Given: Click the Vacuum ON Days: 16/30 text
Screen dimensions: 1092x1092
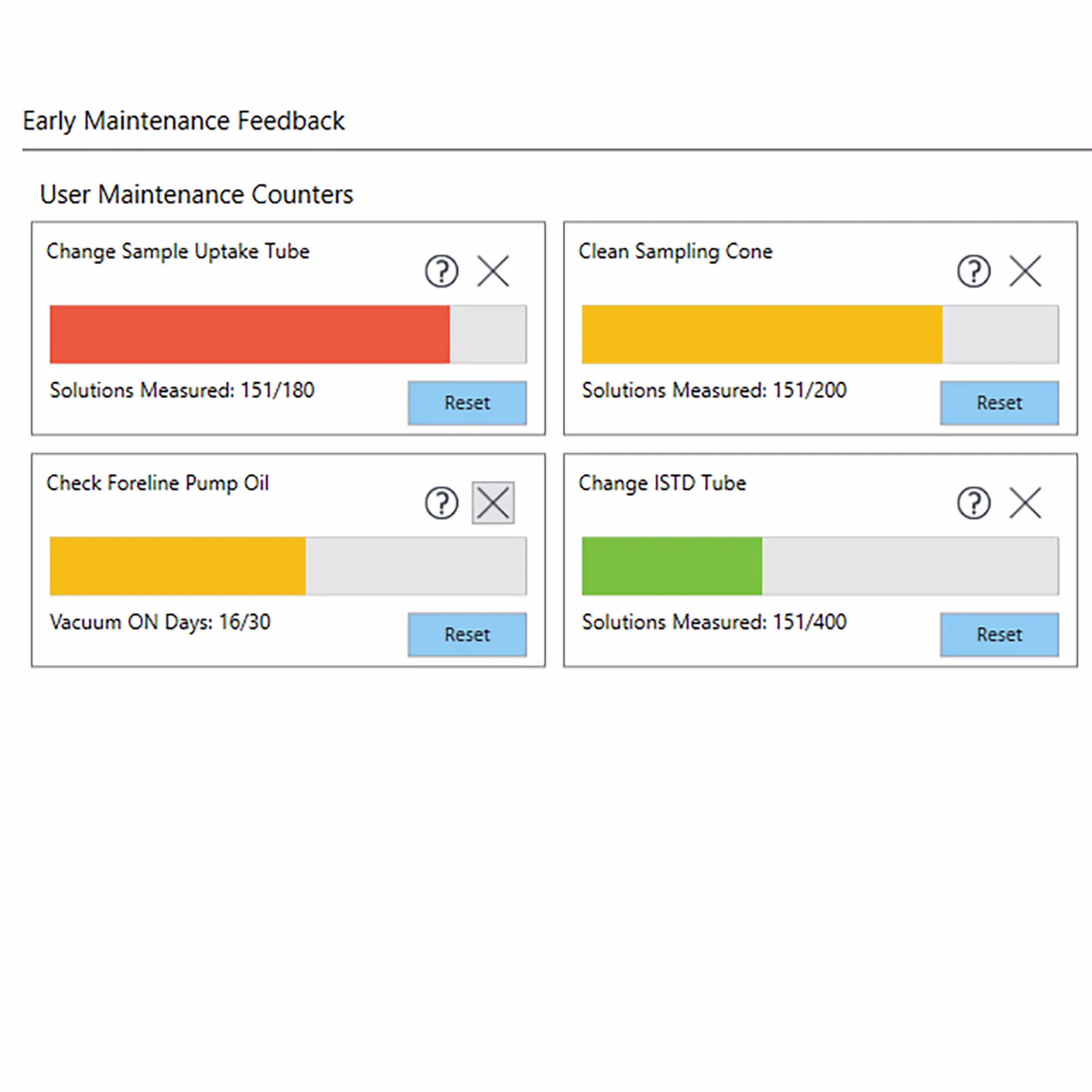Looking at the screenshot, I should (160, 622).
